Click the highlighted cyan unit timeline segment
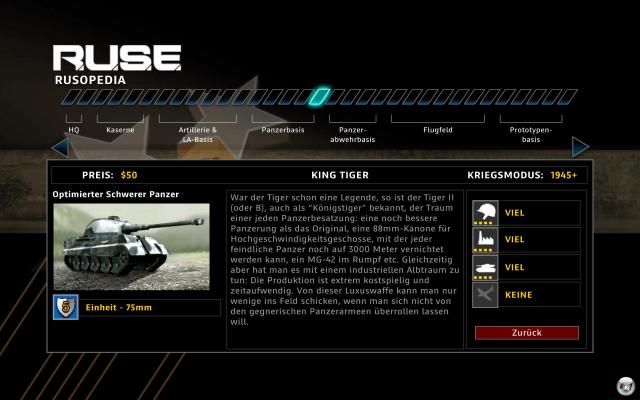640x400 pixels. 319,97
